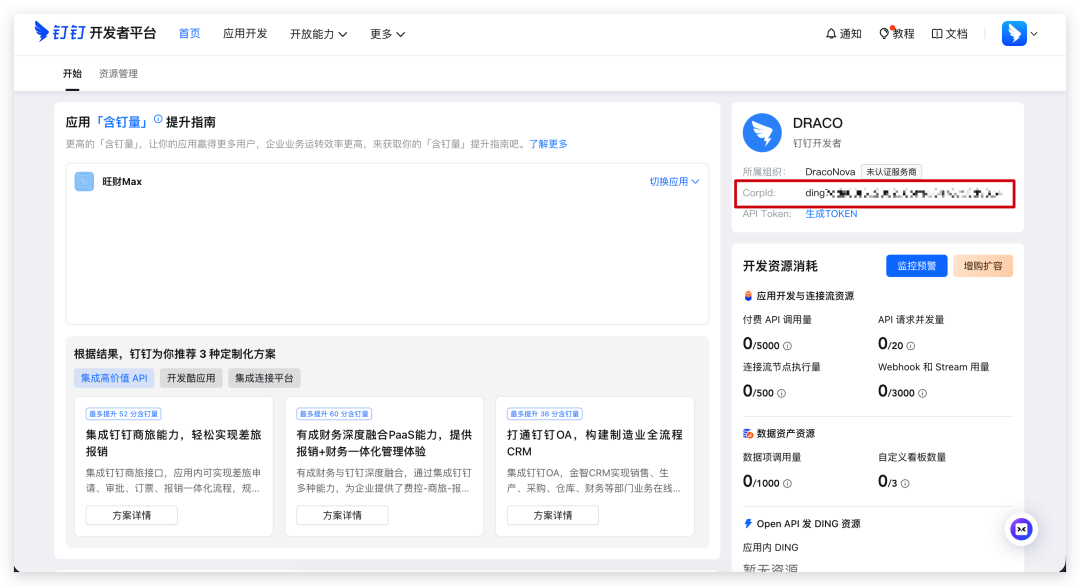Open account menu arrow beside avatar
1080x586 pixels.
click(x=1034, y=34)
